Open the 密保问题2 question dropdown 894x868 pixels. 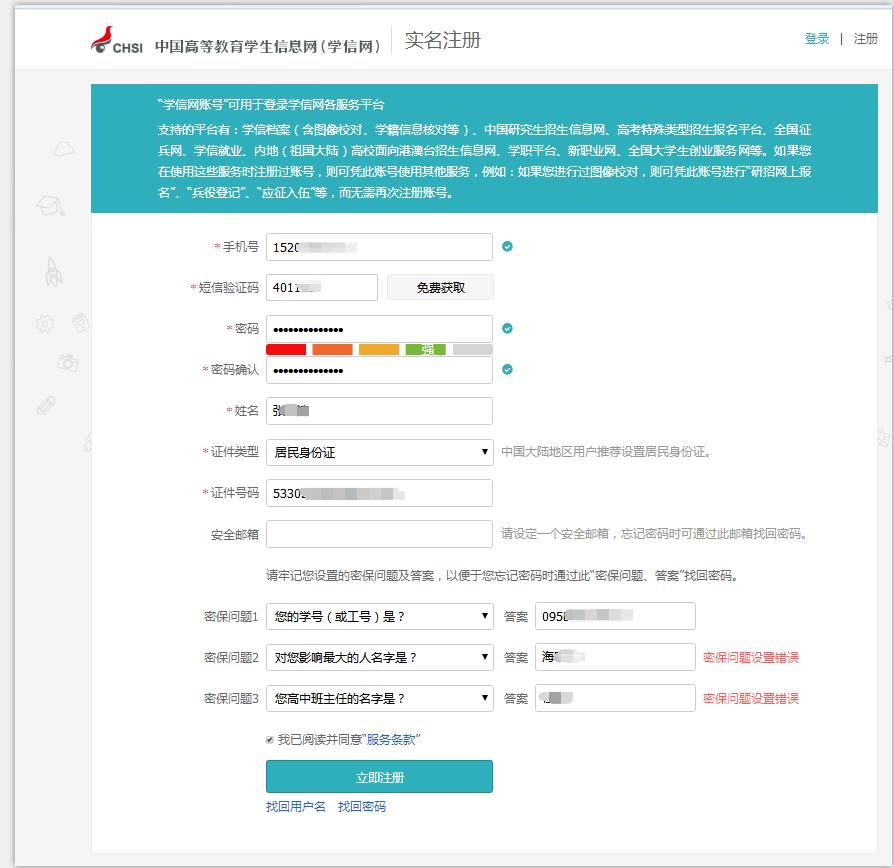[x=379, y=657]
